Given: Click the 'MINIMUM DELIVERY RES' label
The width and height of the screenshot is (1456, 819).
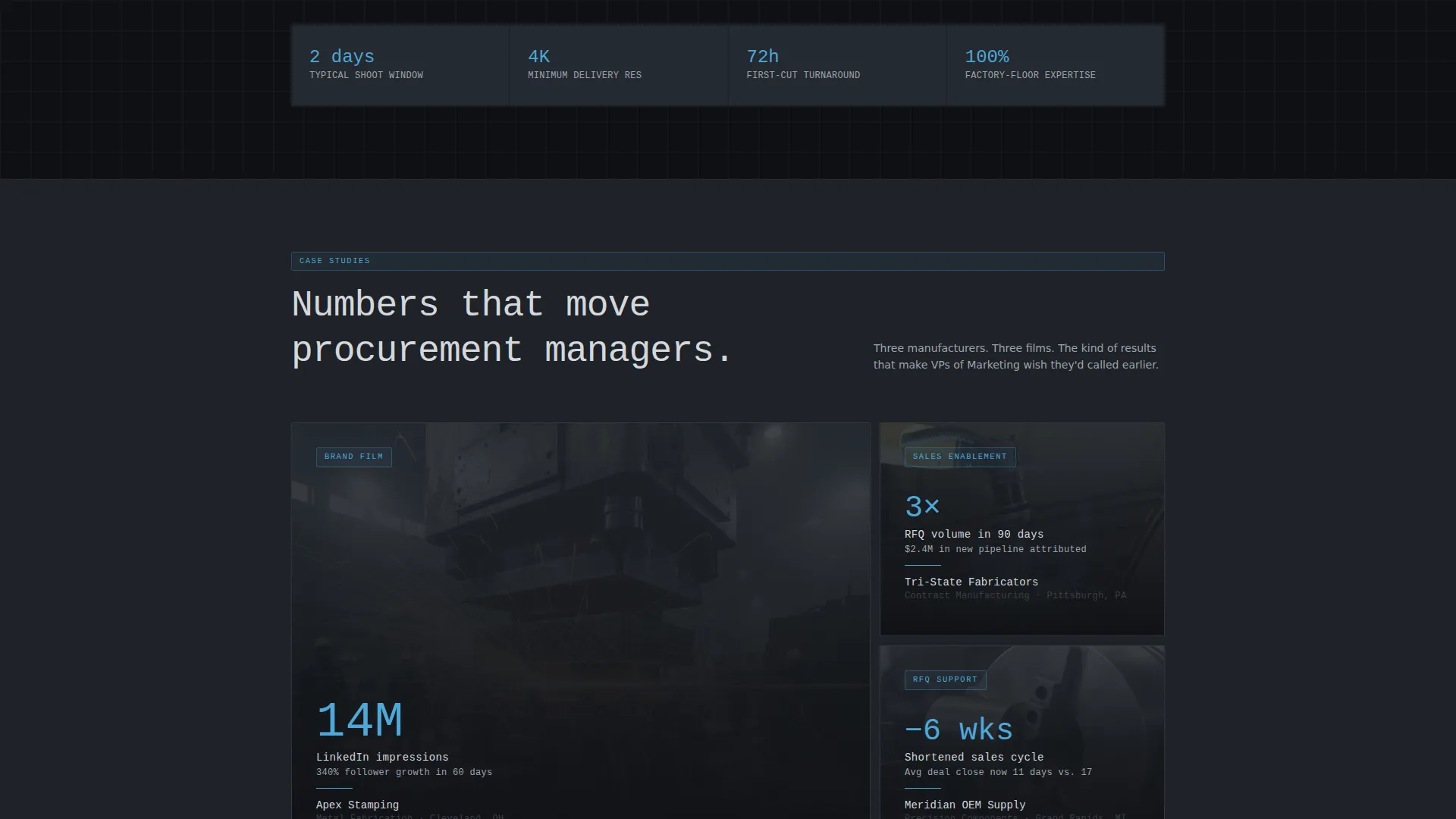Looking at the screenshot, I should click(x=585, y=75).
